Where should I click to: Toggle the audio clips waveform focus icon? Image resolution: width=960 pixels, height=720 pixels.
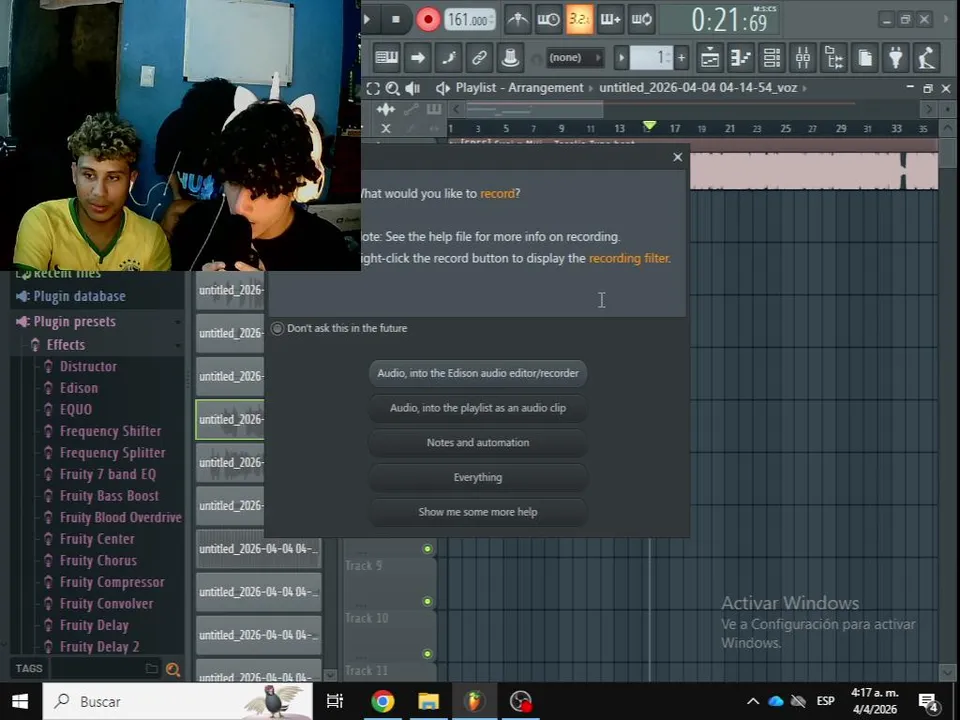tap(386, 110)
